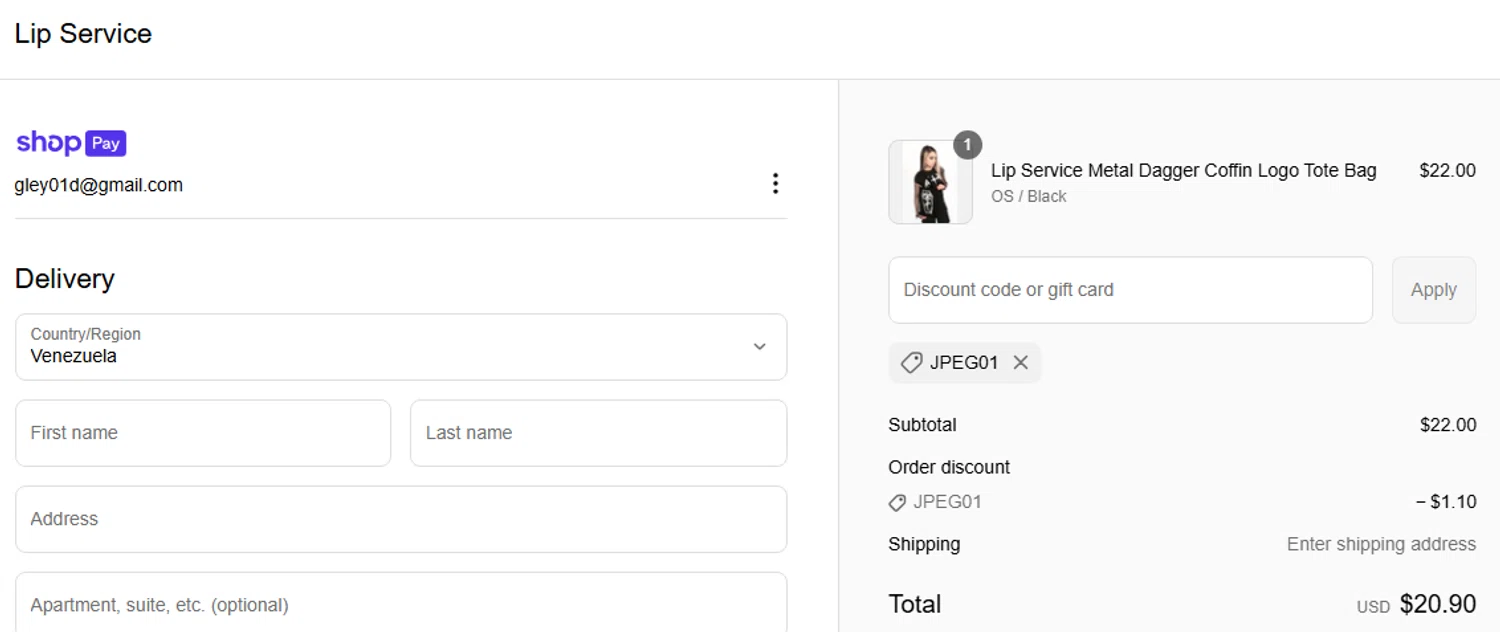Screen dimensions: 1500x632
Task: Click into the Address field
Action: [x=401, y=519]
